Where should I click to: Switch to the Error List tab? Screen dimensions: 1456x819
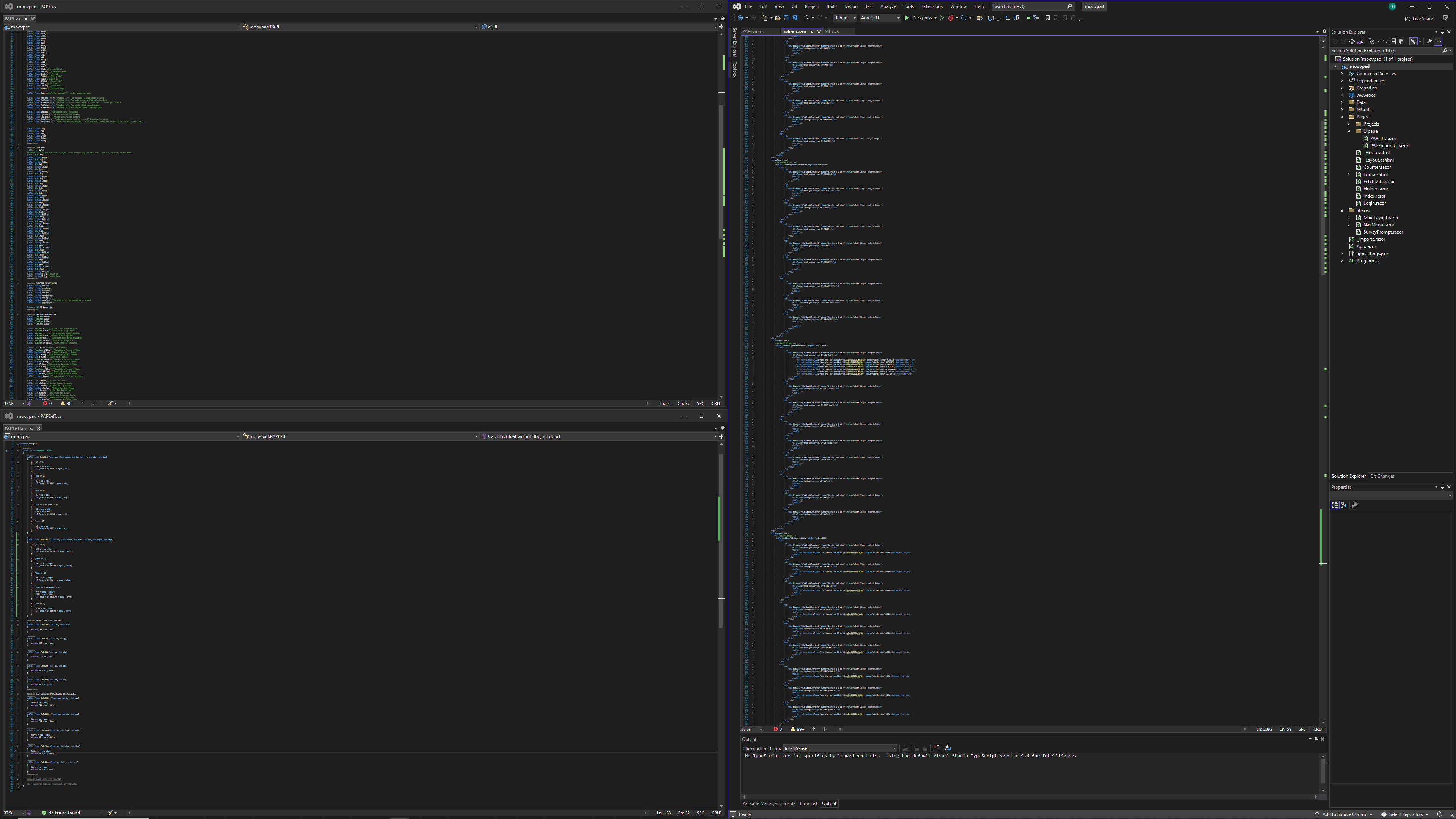click(x=808, y=803)
